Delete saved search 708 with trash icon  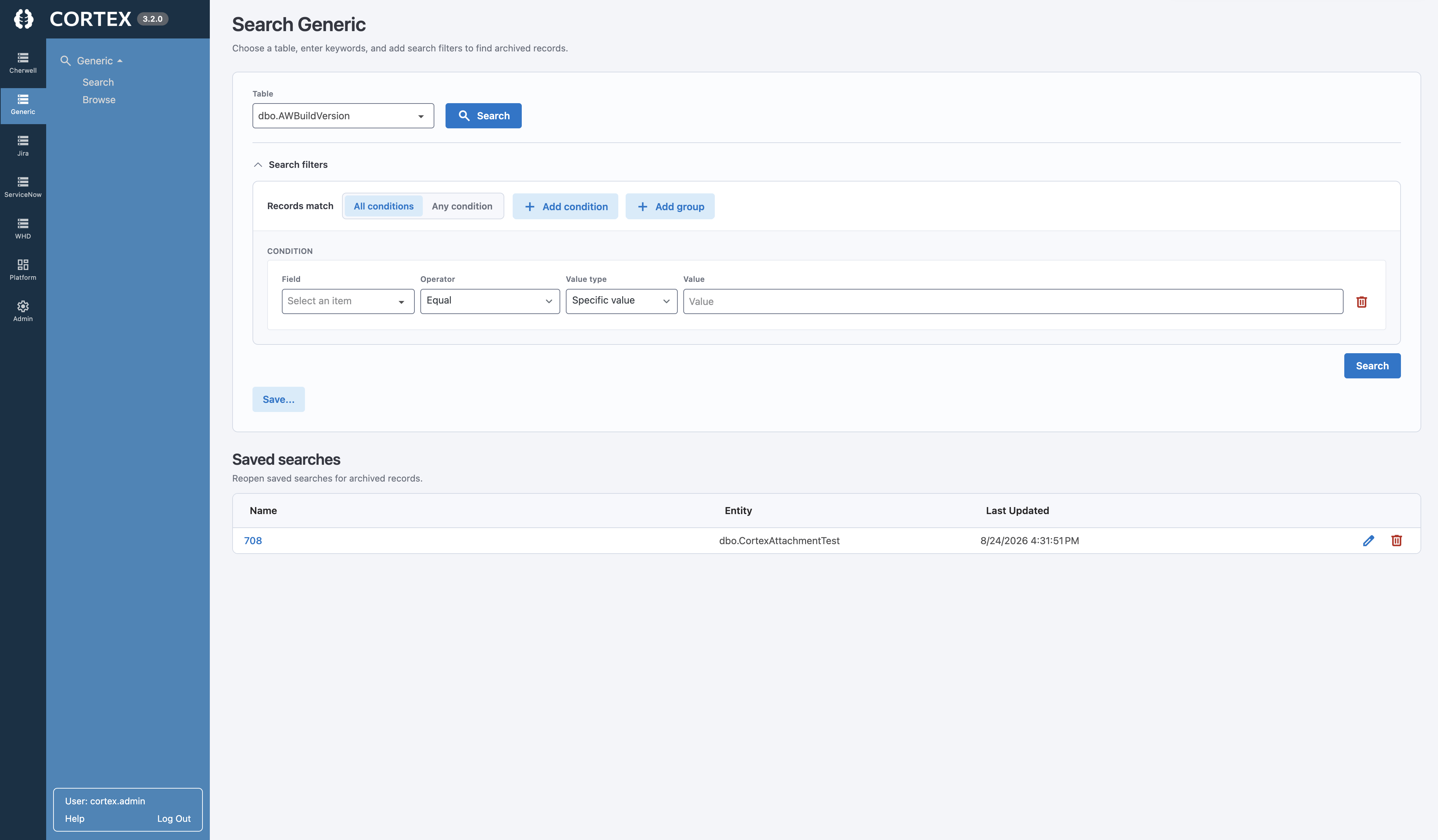[x=1396, y=540]
